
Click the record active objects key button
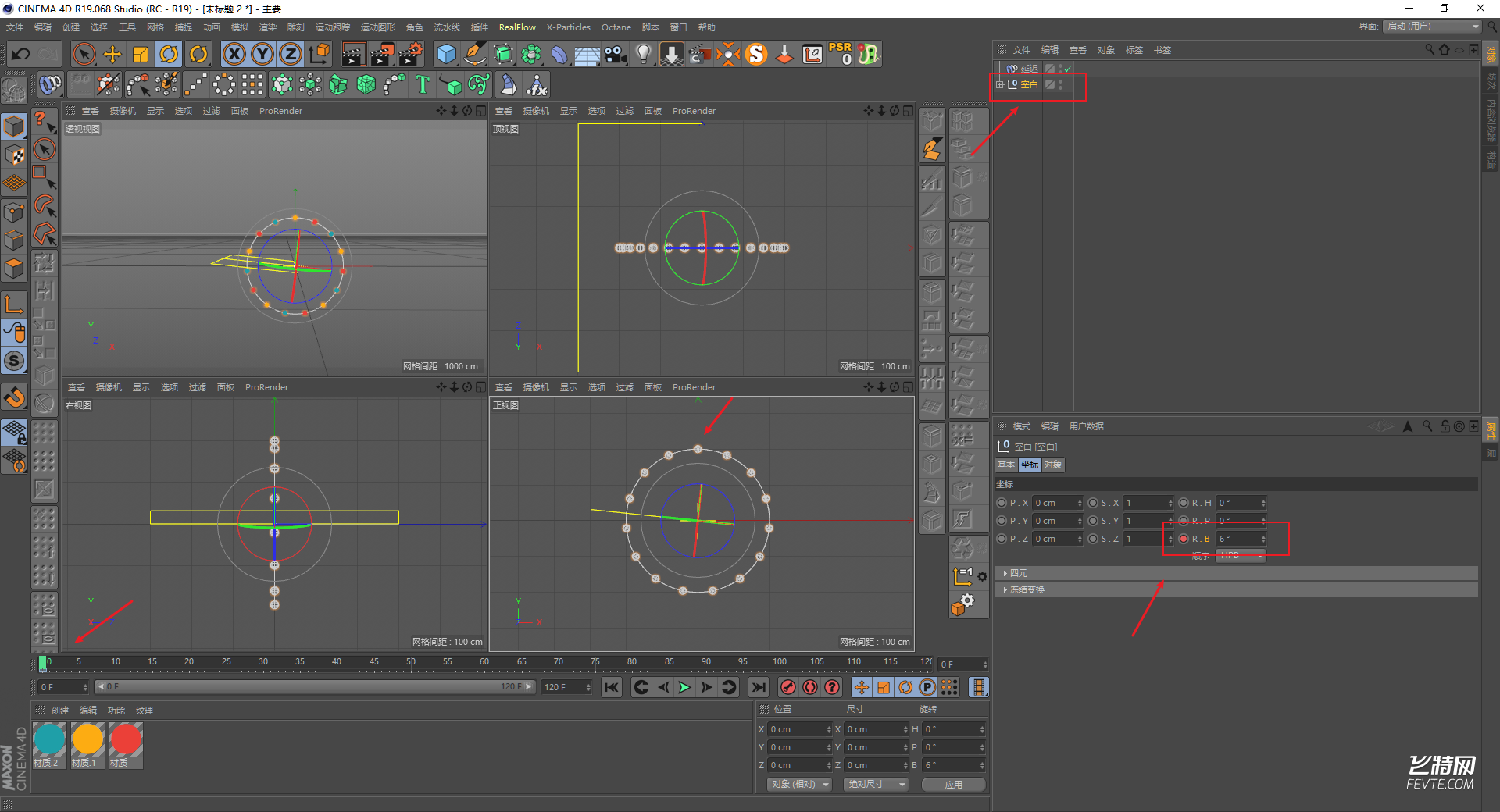point(788,687)
